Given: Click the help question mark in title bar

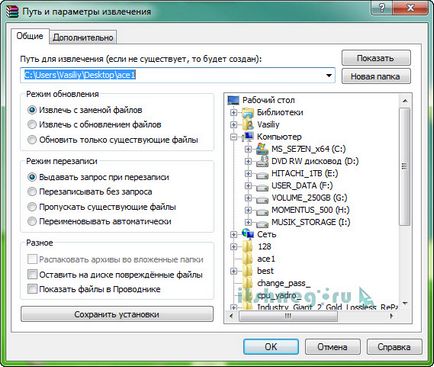Looking at the screenshot, I should 382,8.
